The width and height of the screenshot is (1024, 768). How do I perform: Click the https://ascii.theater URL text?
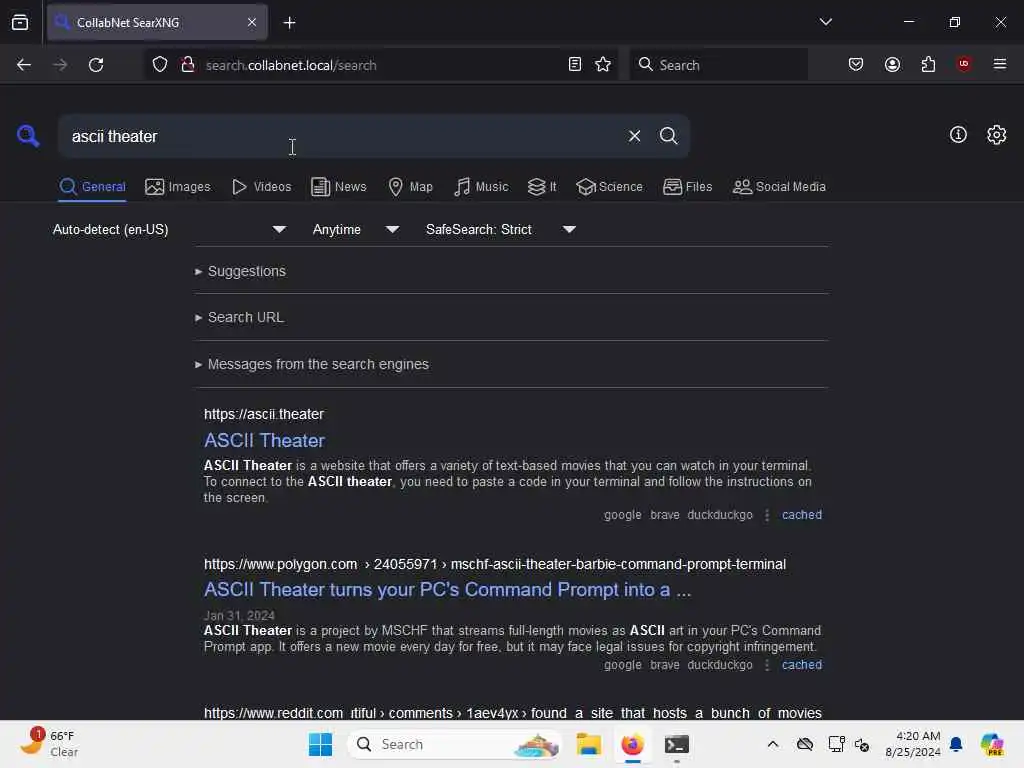[x=263, y=414]
